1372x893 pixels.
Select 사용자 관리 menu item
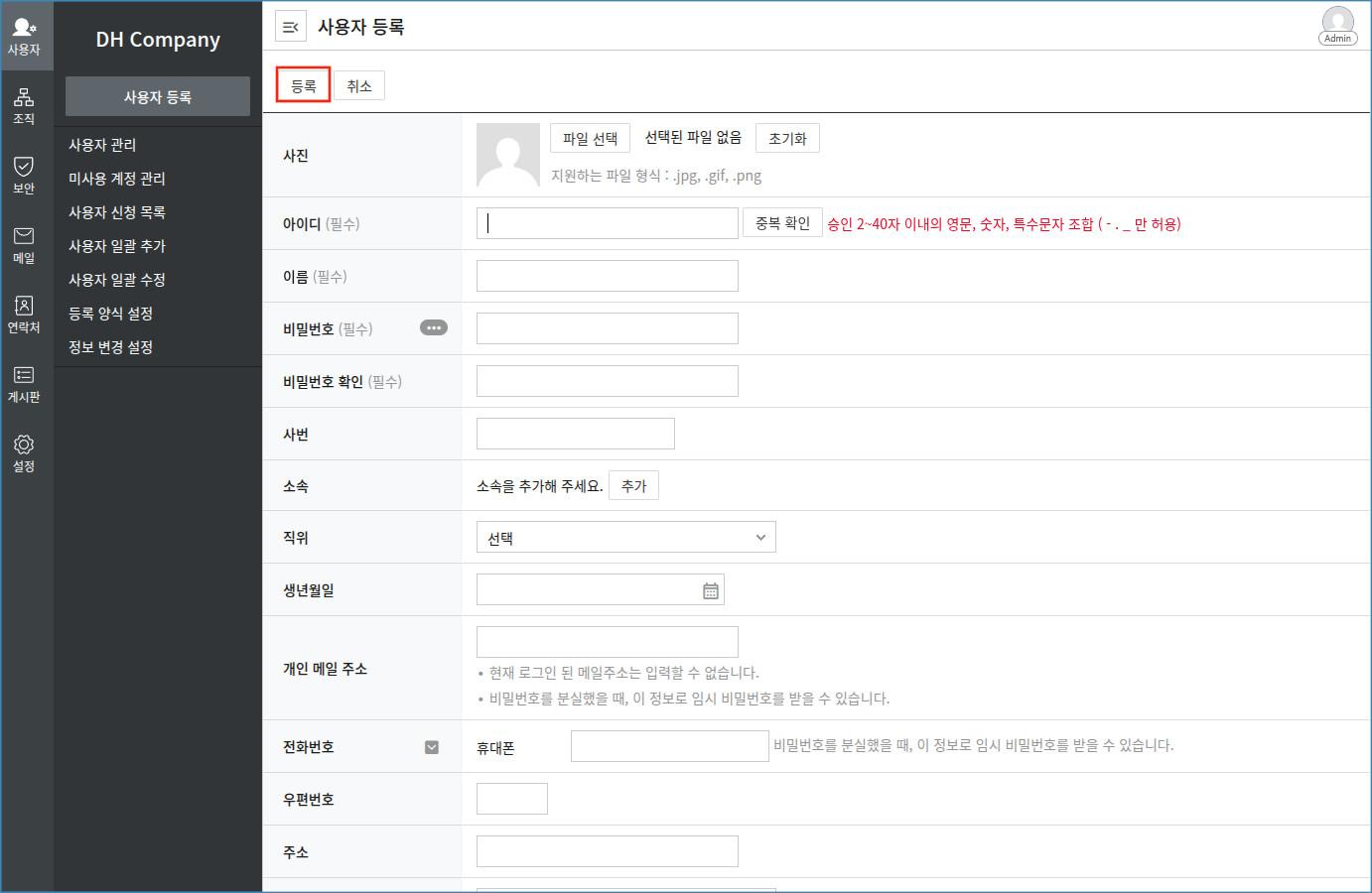click(x=102, y=145)
